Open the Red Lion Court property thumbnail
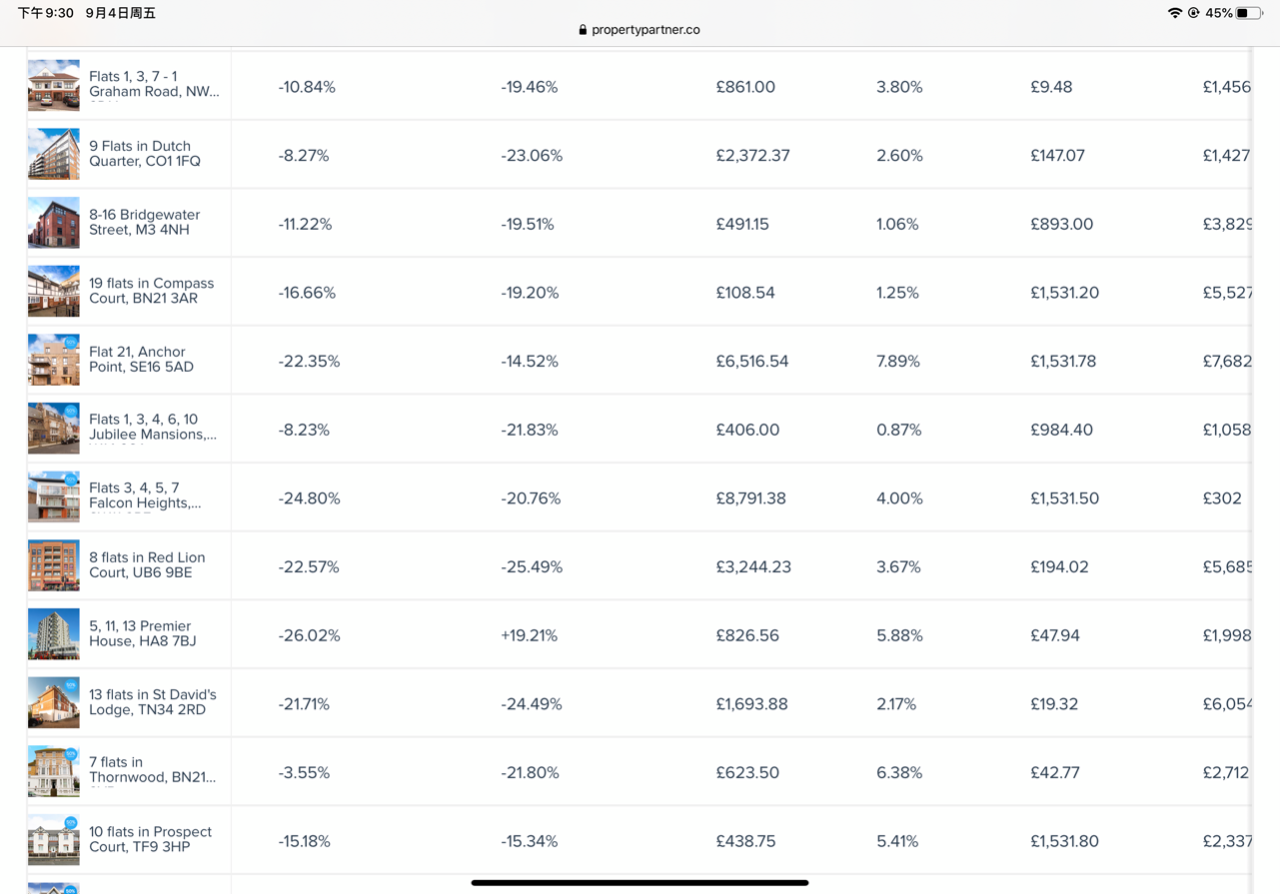This screenshot has height=894, width=1280. [54, 565]
